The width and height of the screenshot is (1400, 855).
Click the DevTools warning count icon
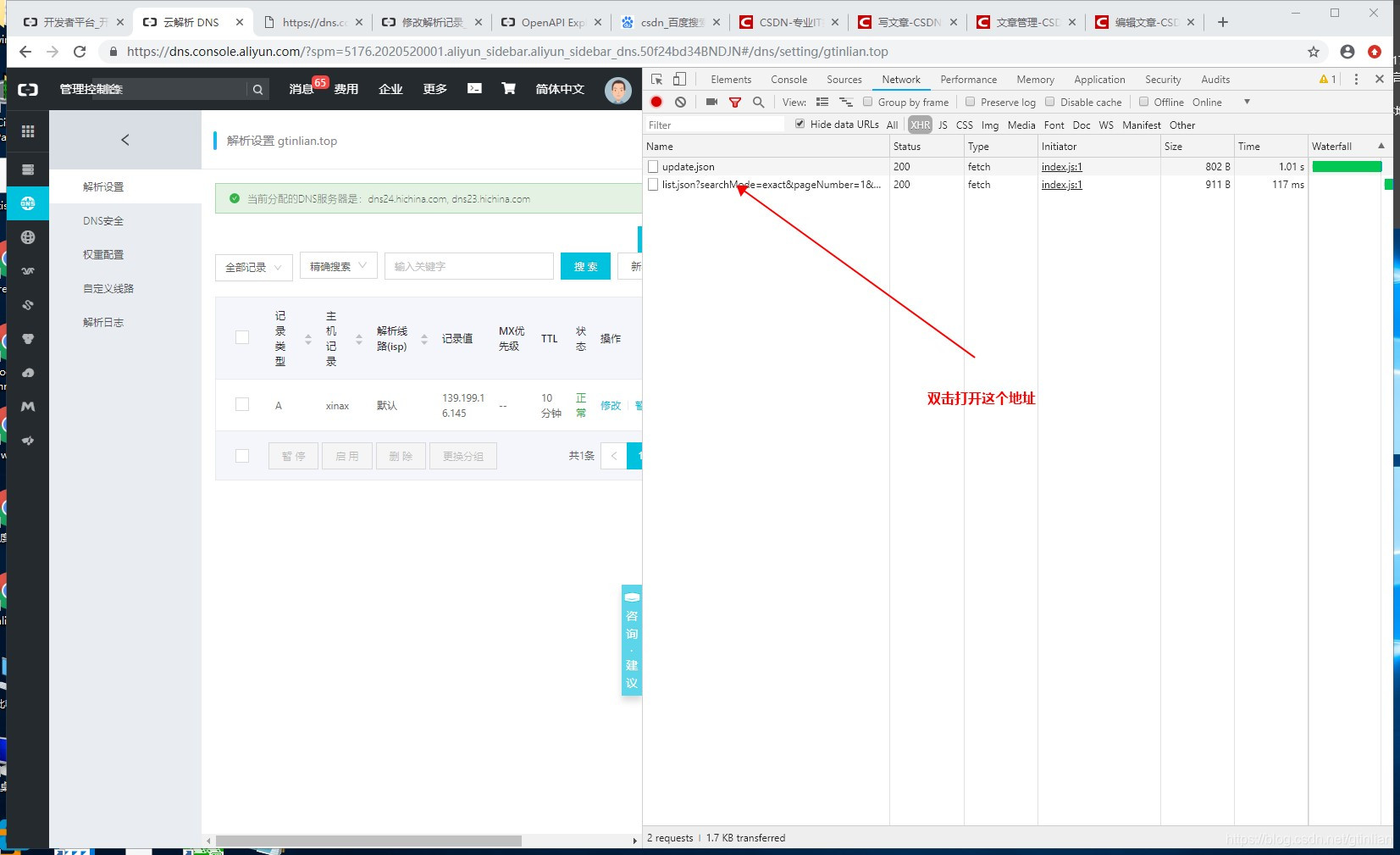tap(1327, 79)
